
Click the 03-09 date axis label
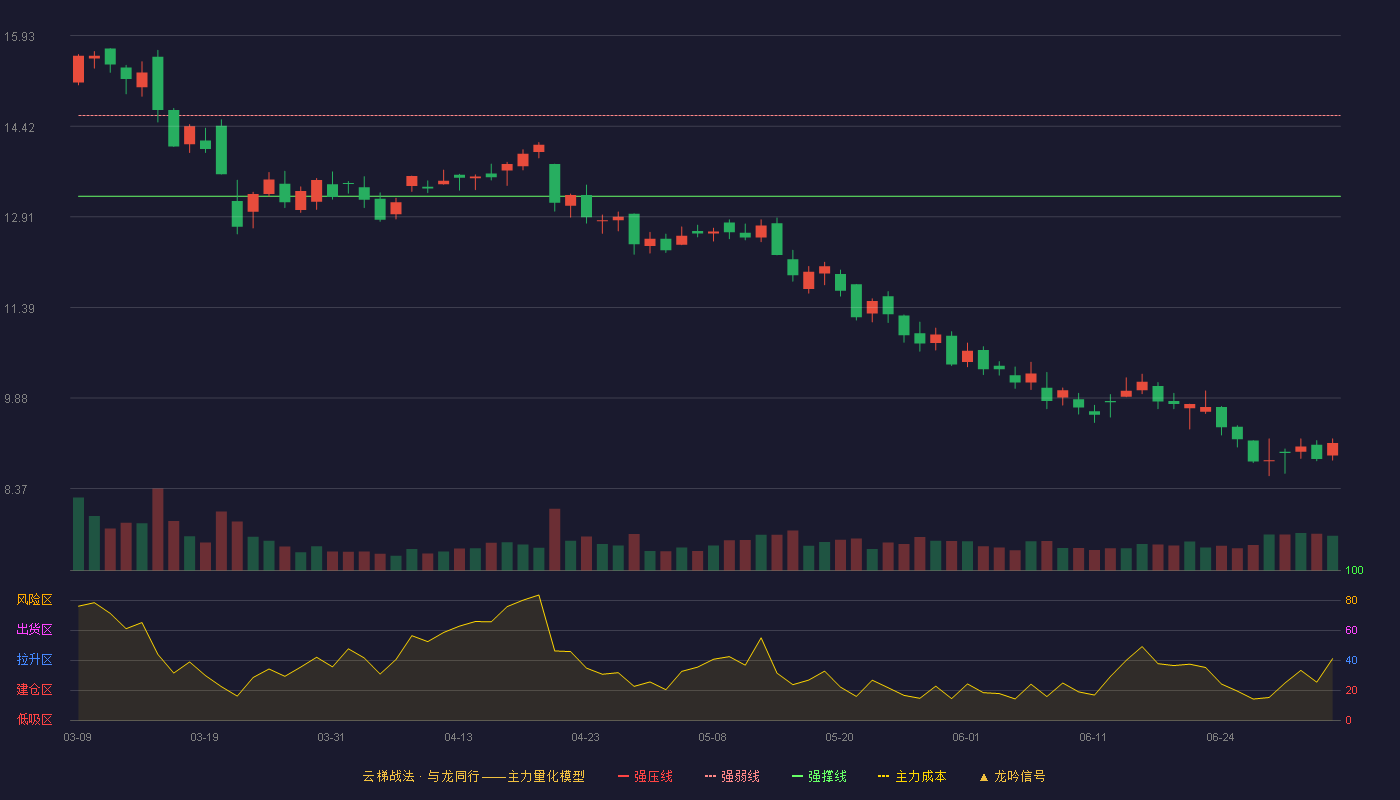pyautogui.click(x=77, y=737)
